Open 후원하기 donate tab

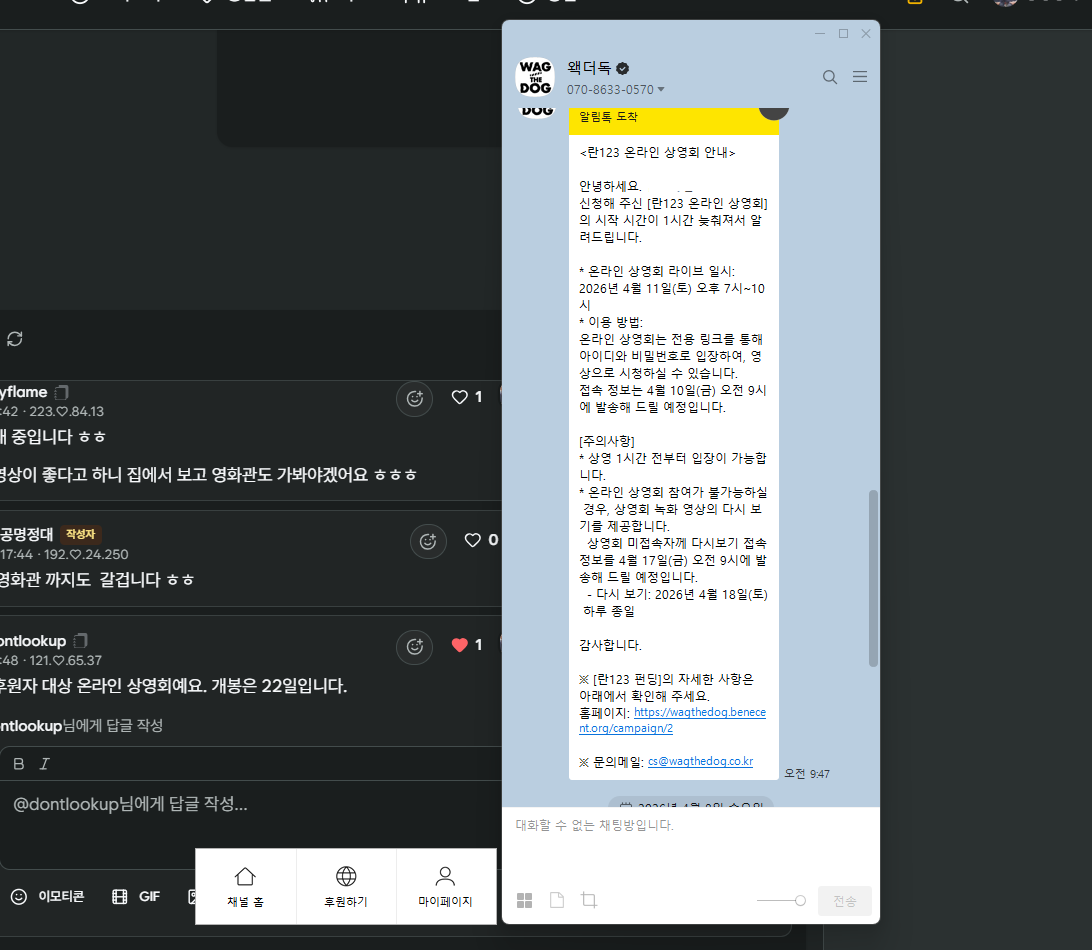click(346, 887)
